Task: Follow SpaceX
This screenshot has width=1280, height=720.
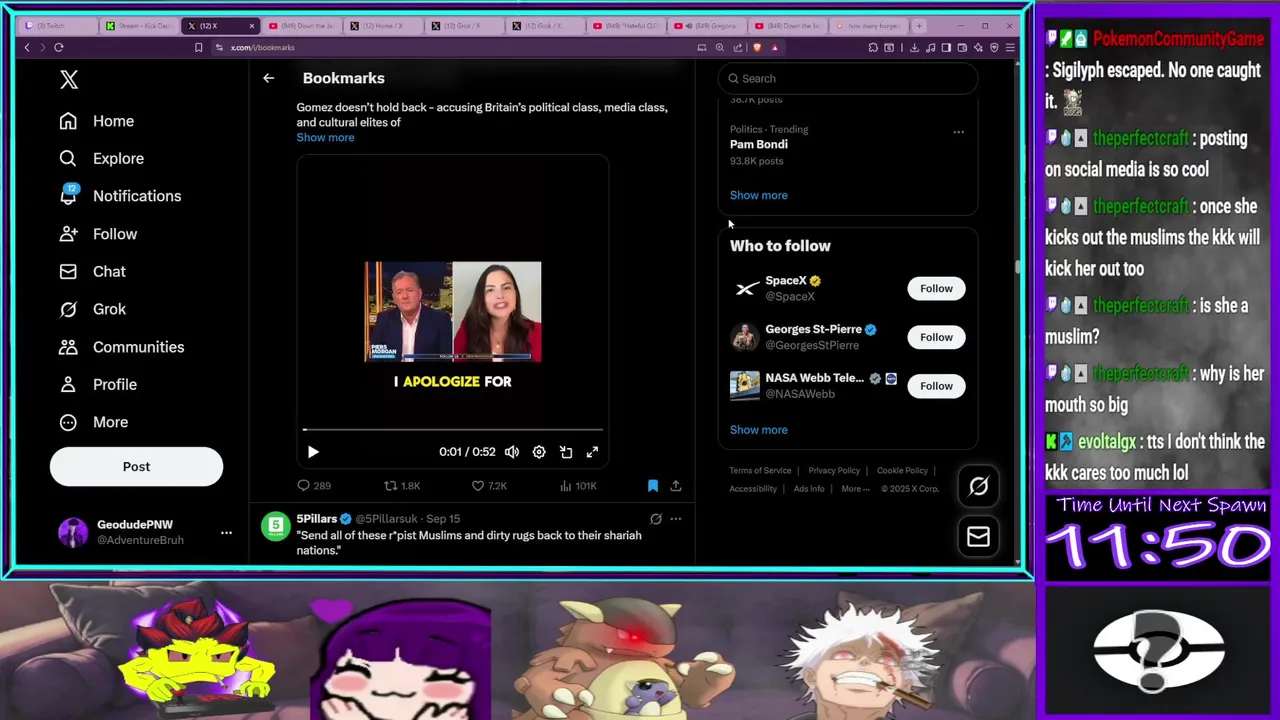Action: coord(936,288)
